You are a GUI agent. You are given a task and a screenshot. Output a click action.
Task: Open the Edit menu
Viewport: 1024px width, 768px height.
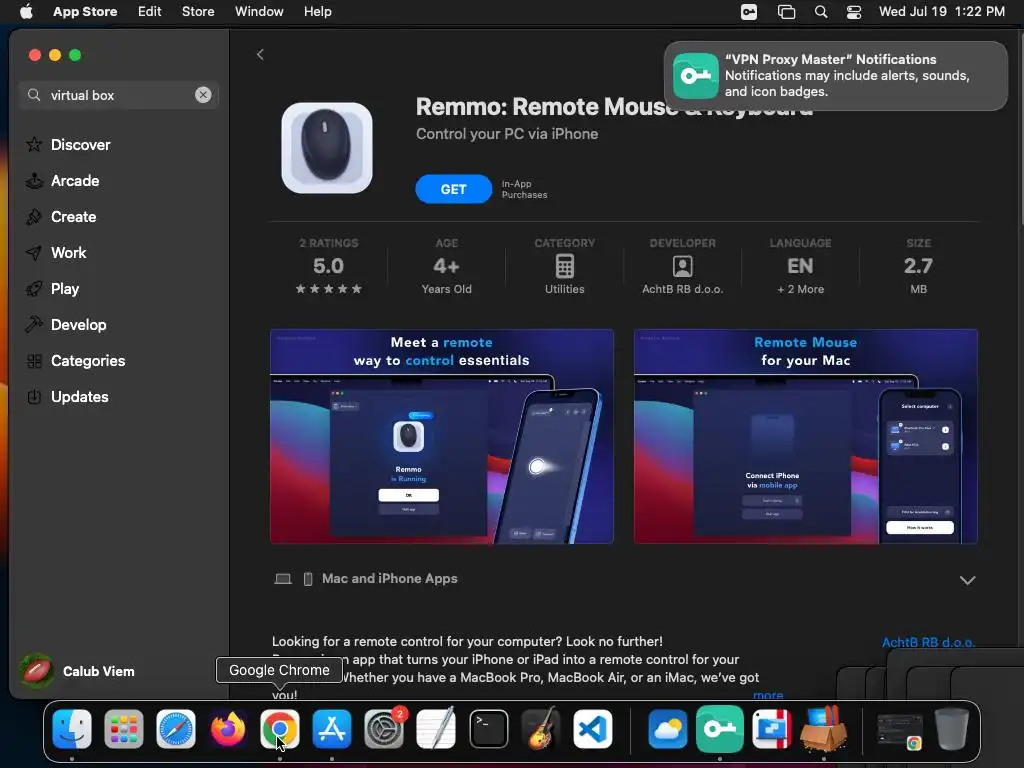[x=150, y=12]
